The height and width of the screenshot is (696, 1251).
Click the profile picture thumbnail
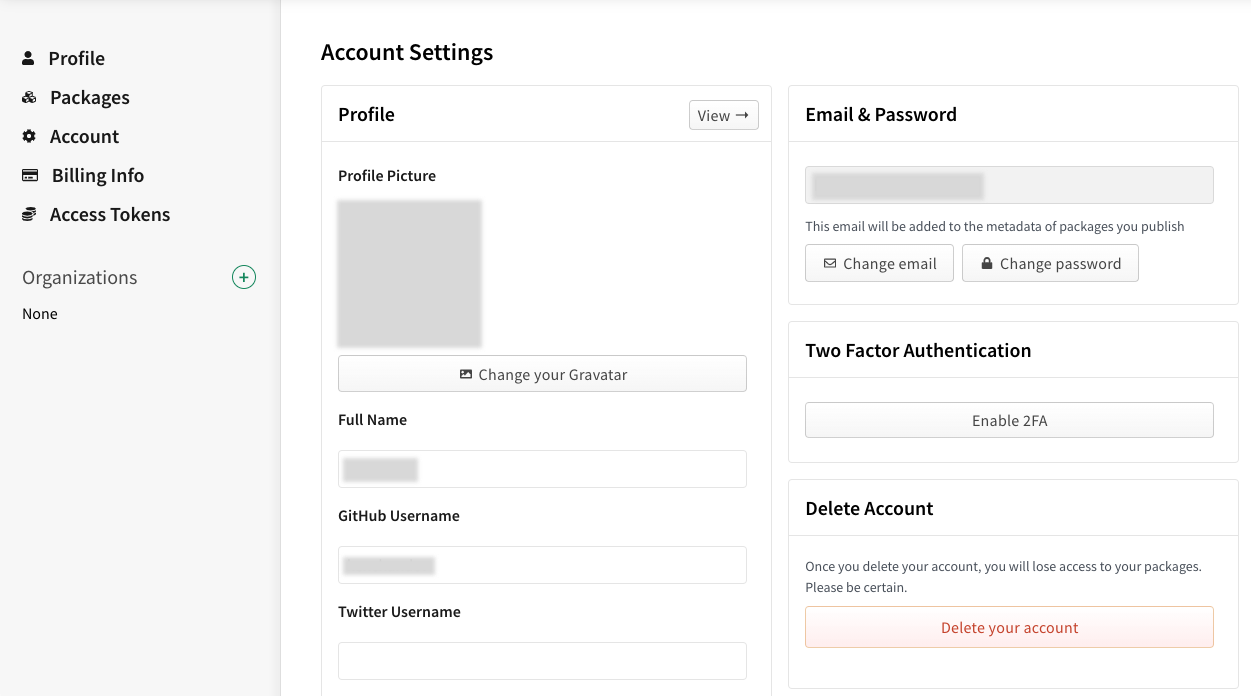pyautogui.click(x=410, y=274)
